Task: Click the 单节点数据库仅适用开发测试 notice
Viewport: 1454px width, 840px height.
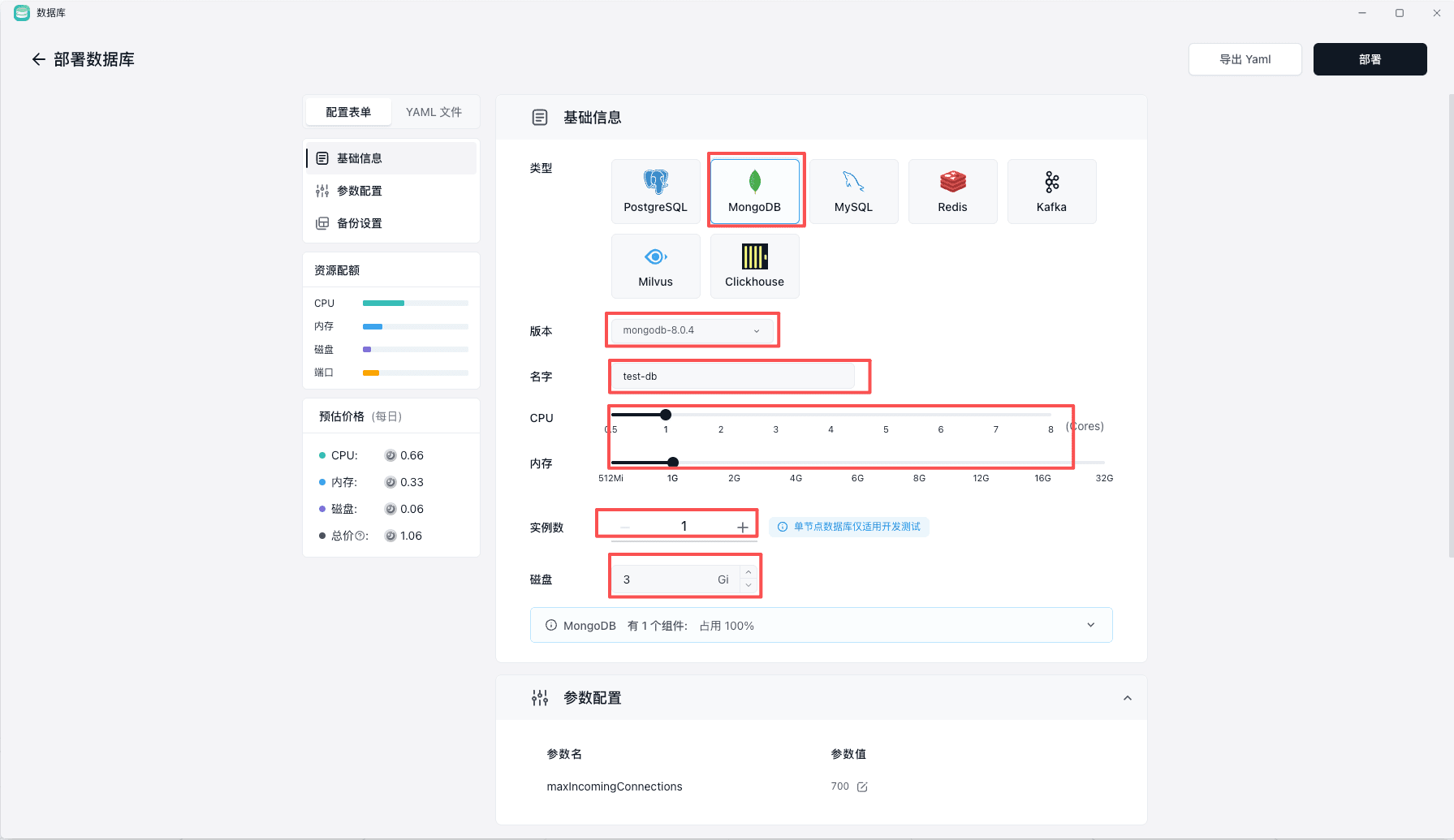Action: pos(849,527)
